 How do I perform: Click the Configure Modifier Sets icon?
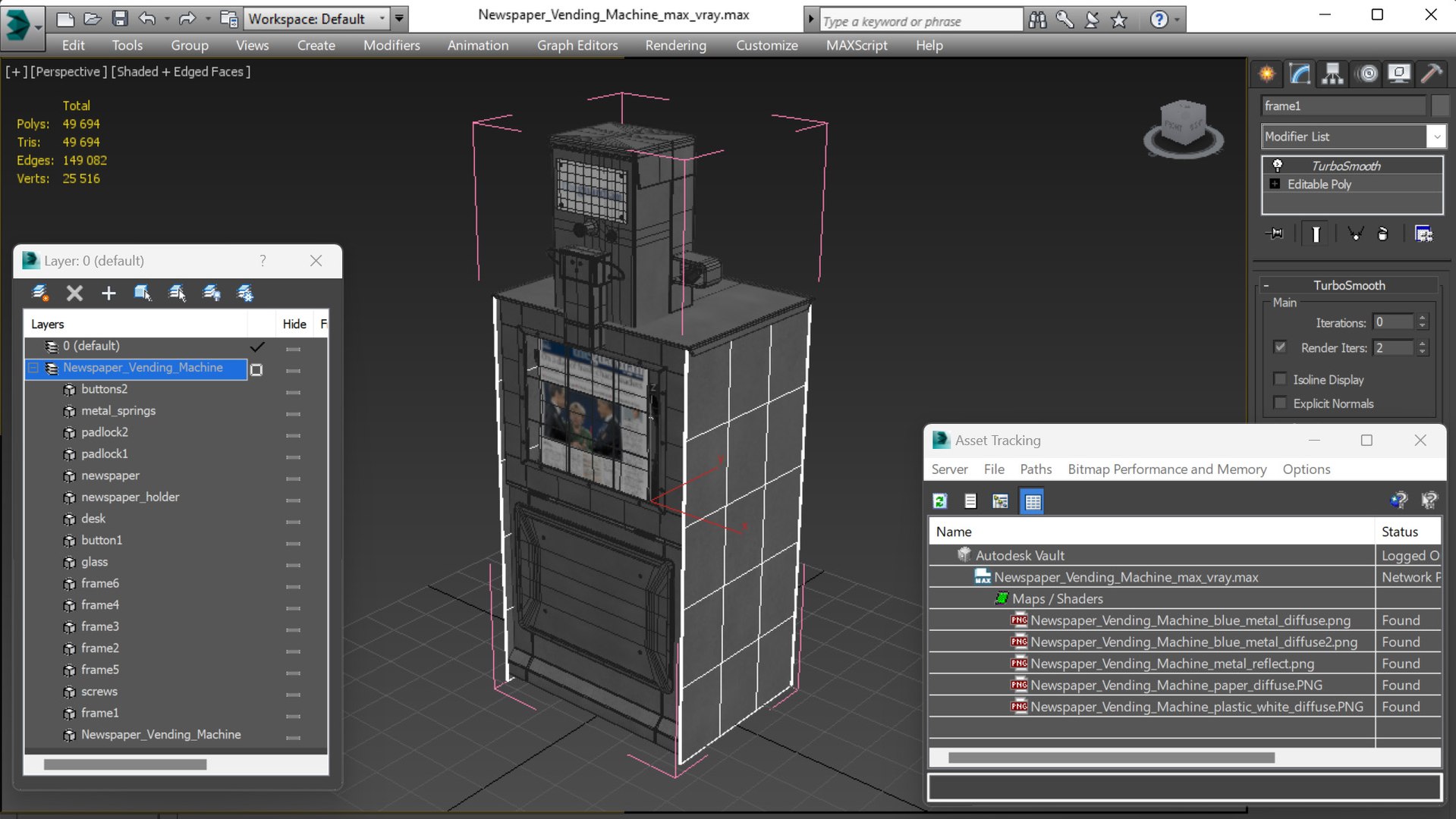click(x=1423, y=234)
